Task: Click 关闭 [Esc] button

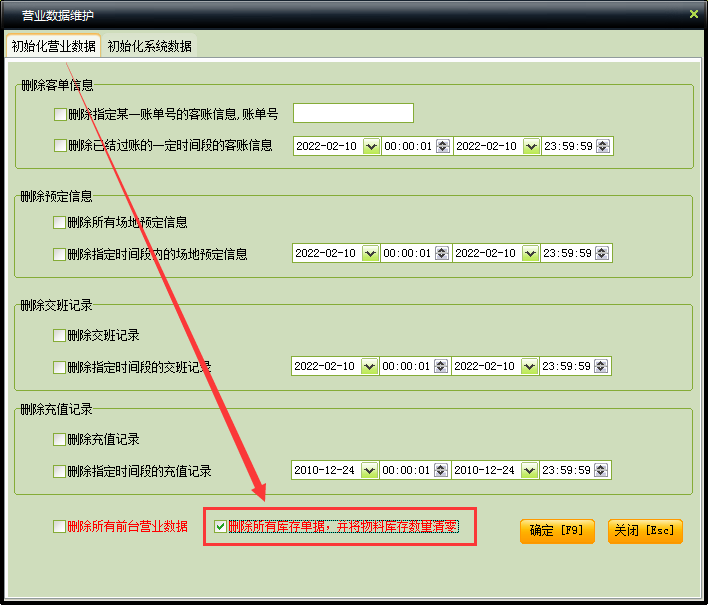Action: pyautogui.click(x=645, y=531)
